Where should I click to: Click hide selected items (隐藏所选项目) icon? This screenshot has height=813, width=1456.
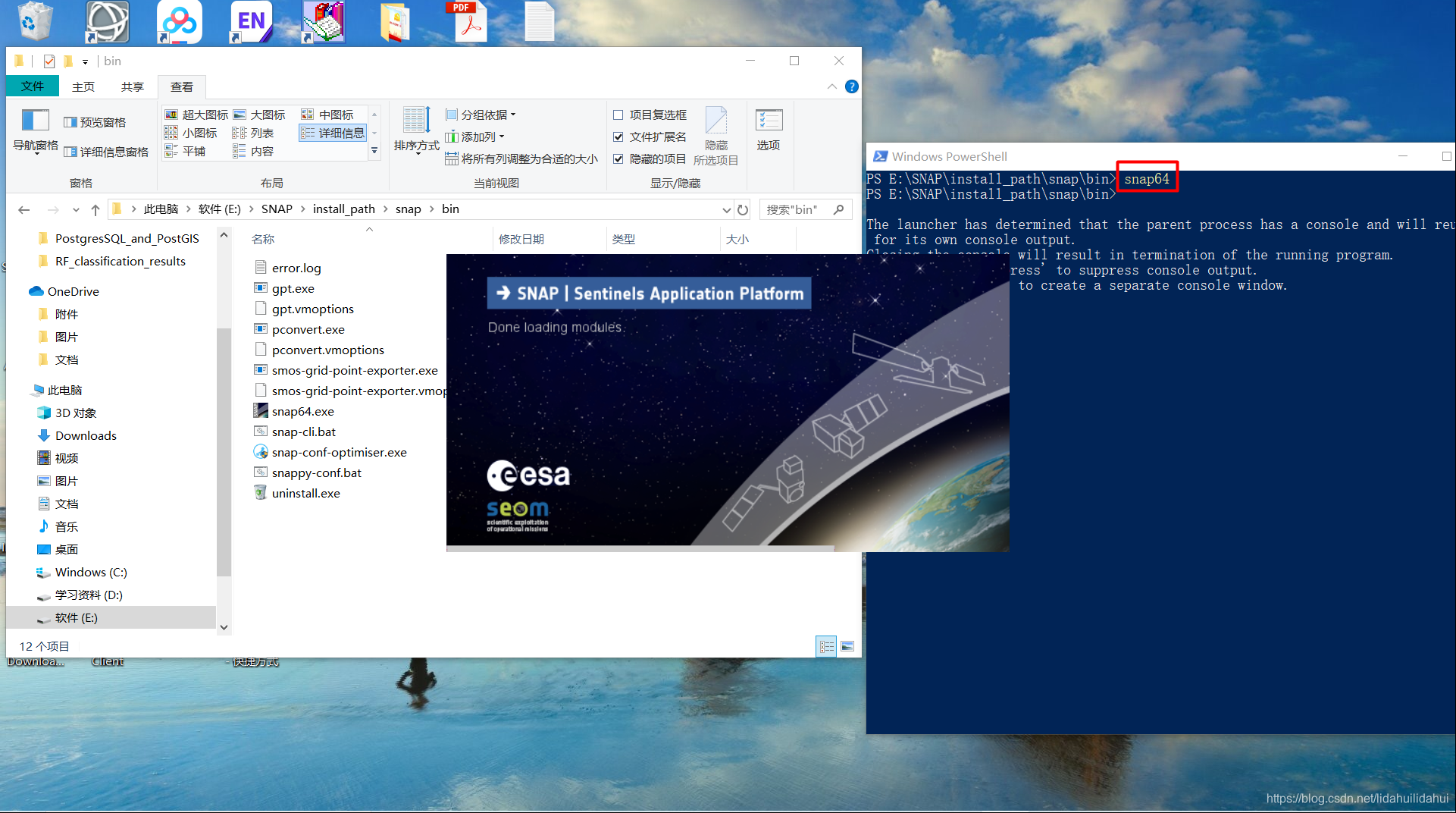click(715, 137)
